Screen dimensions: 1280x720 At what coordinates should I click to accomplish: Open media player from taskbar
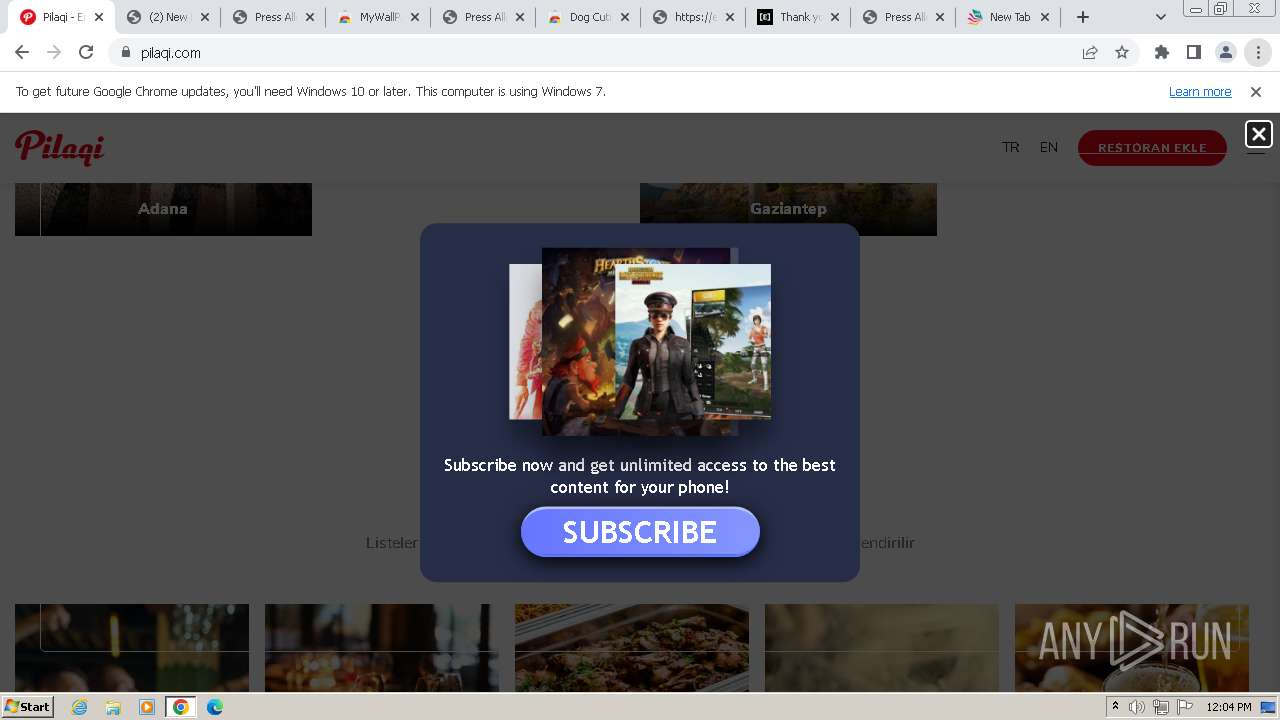147,707
